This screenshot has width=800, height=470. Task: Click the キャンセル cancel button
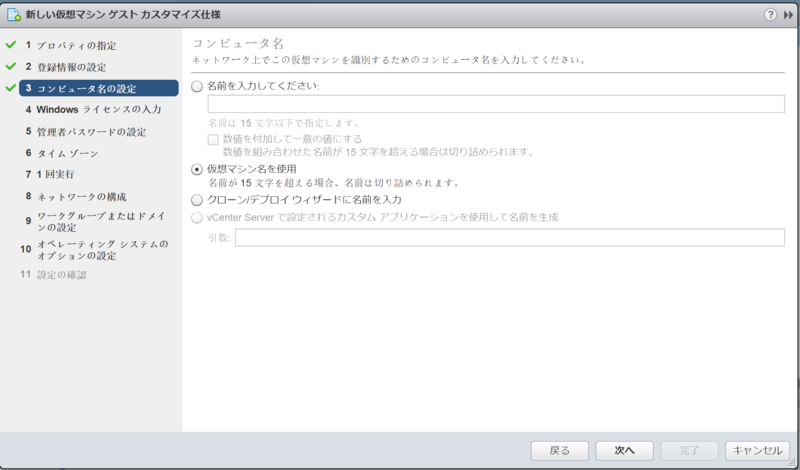(x=757, y=451)
